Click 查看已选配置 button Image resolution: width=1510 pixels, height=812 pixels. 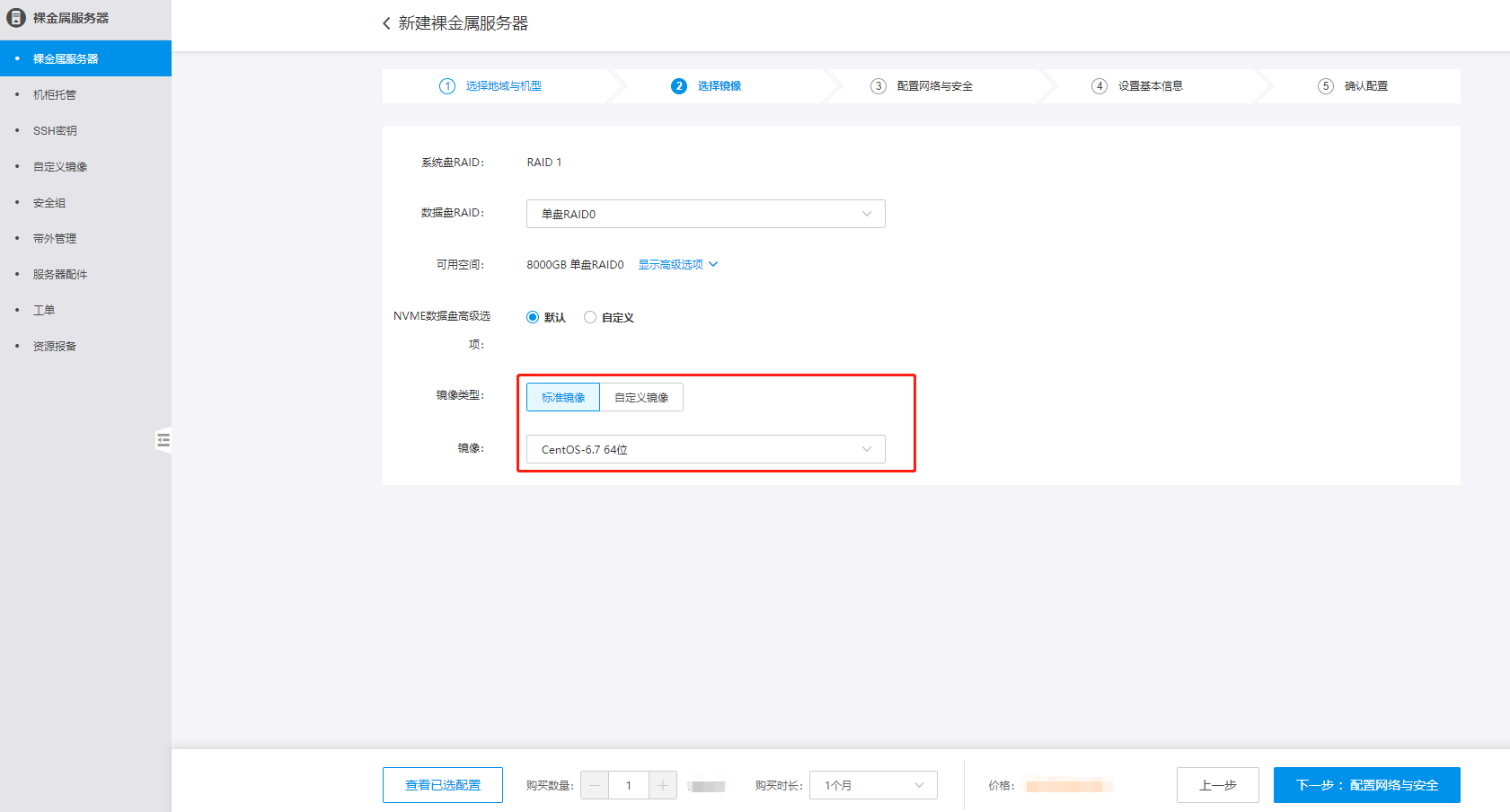(443, 785)
